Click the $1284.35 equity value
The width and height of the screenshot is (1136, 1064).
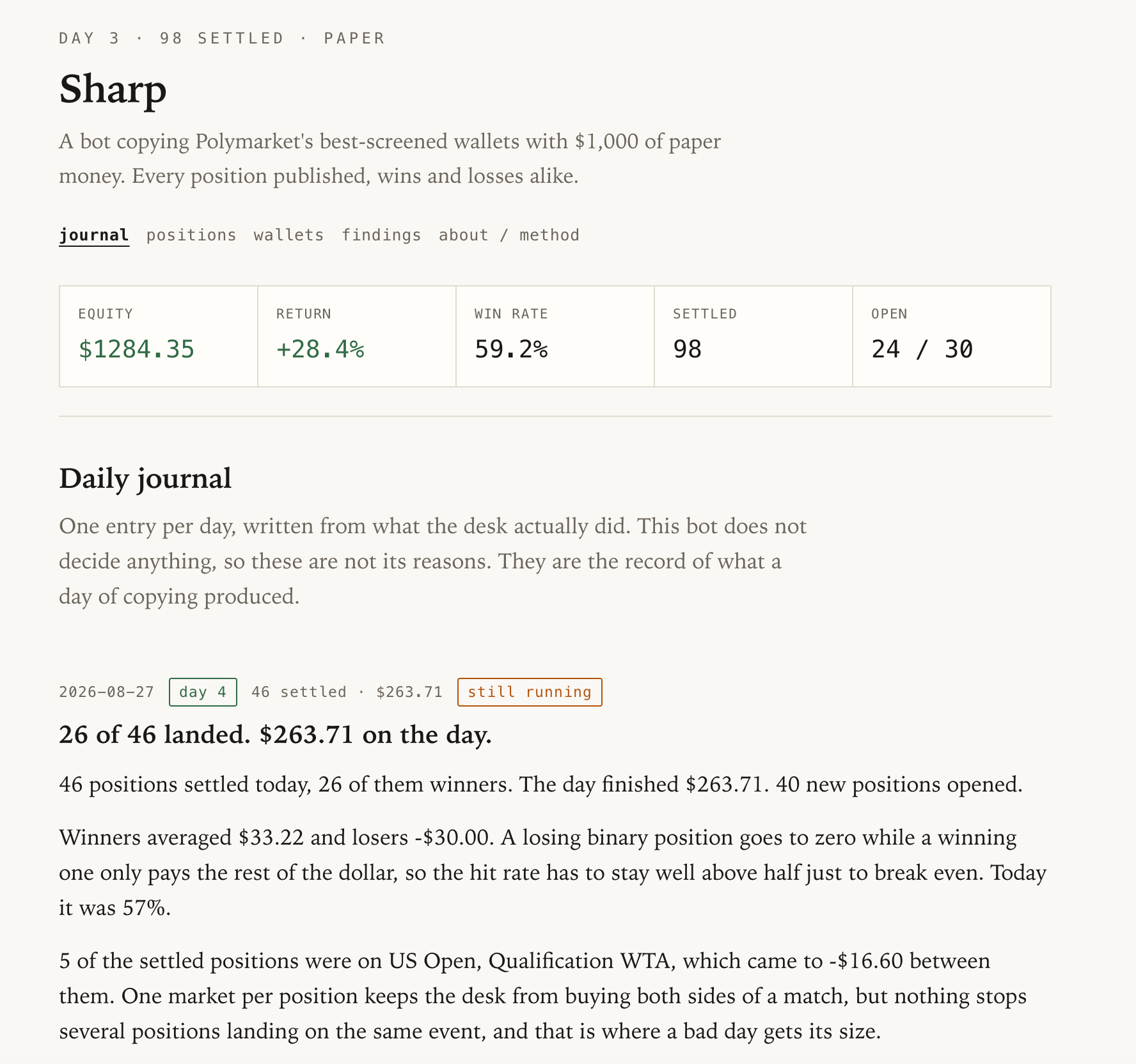[x=136, y=349]
